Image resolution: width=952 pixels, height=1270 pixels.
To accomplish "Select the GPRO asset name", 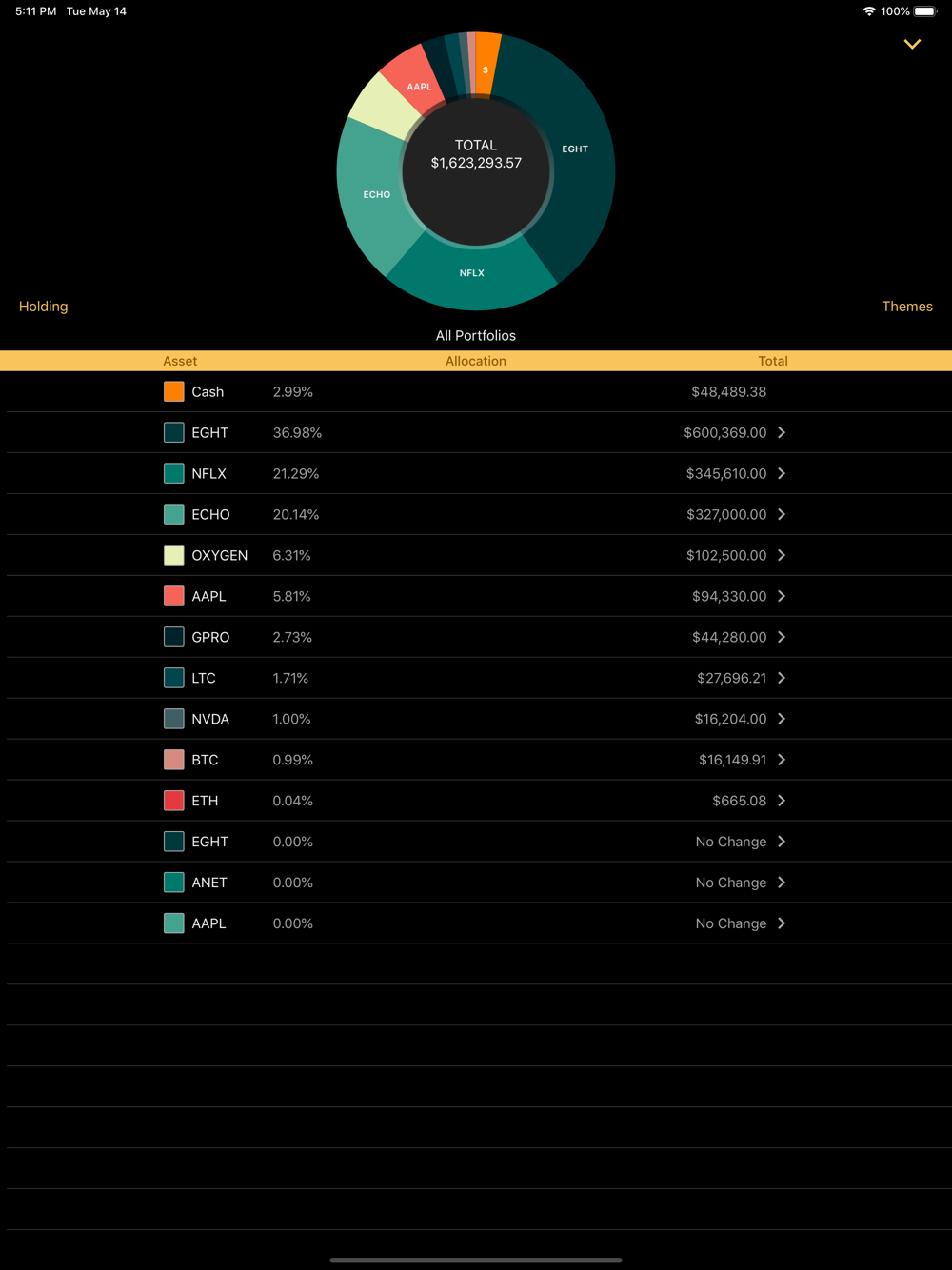I will [x=210, y=637].
